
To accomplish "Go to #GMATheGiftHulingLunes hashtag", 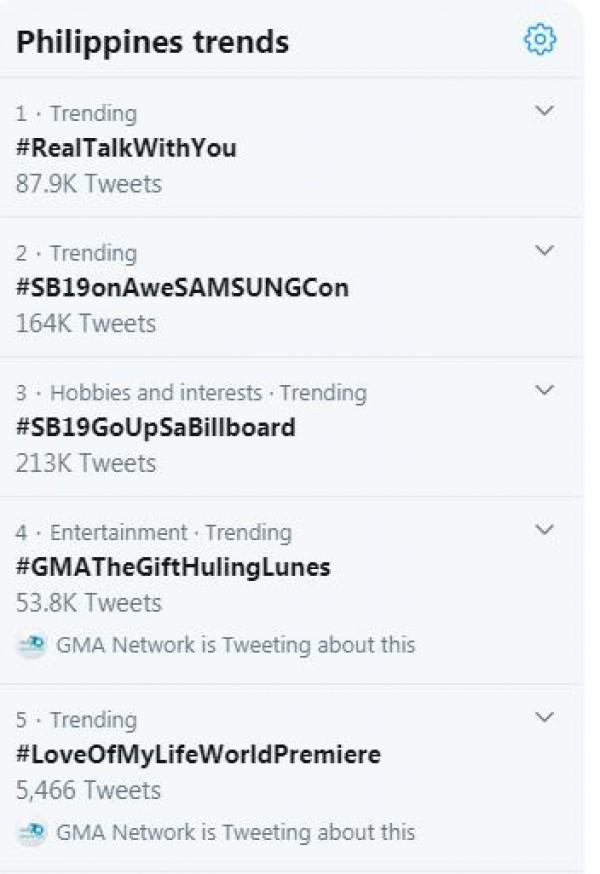I will [173, 568].
